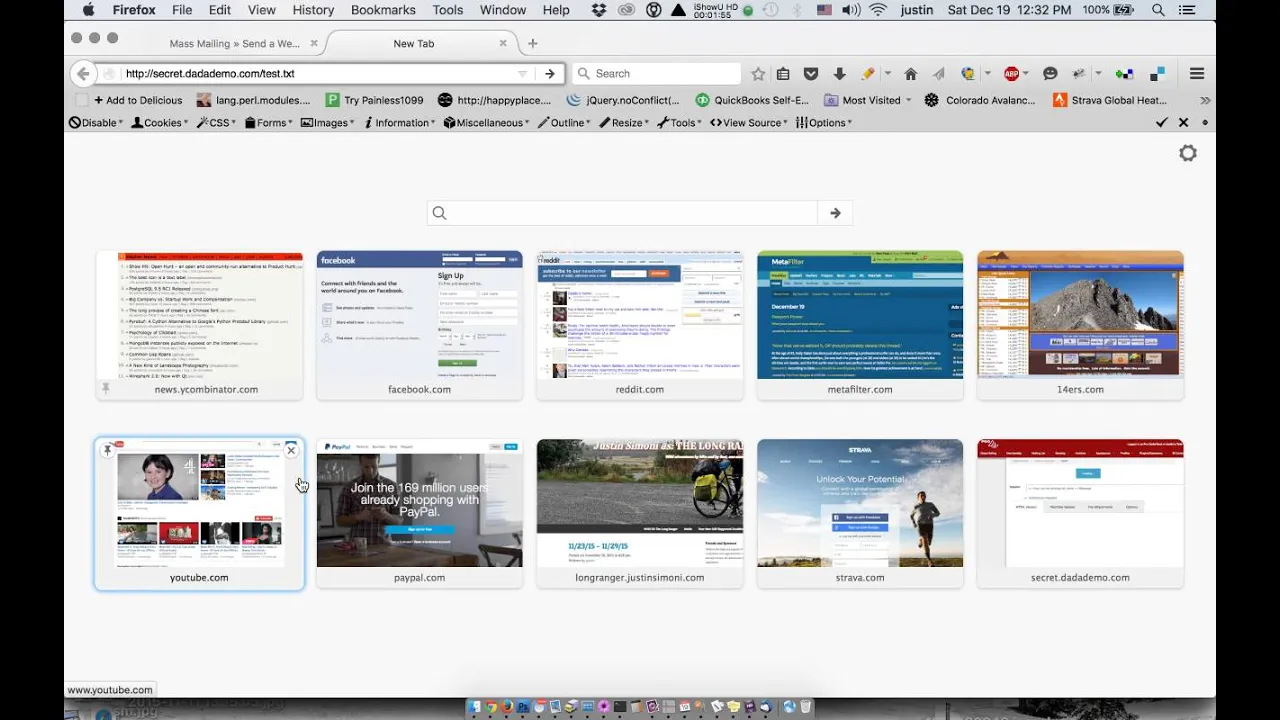Screen dimensions: 1280x720
Task: Expand the Forms dropdown
Action: (x=268, y=122)
